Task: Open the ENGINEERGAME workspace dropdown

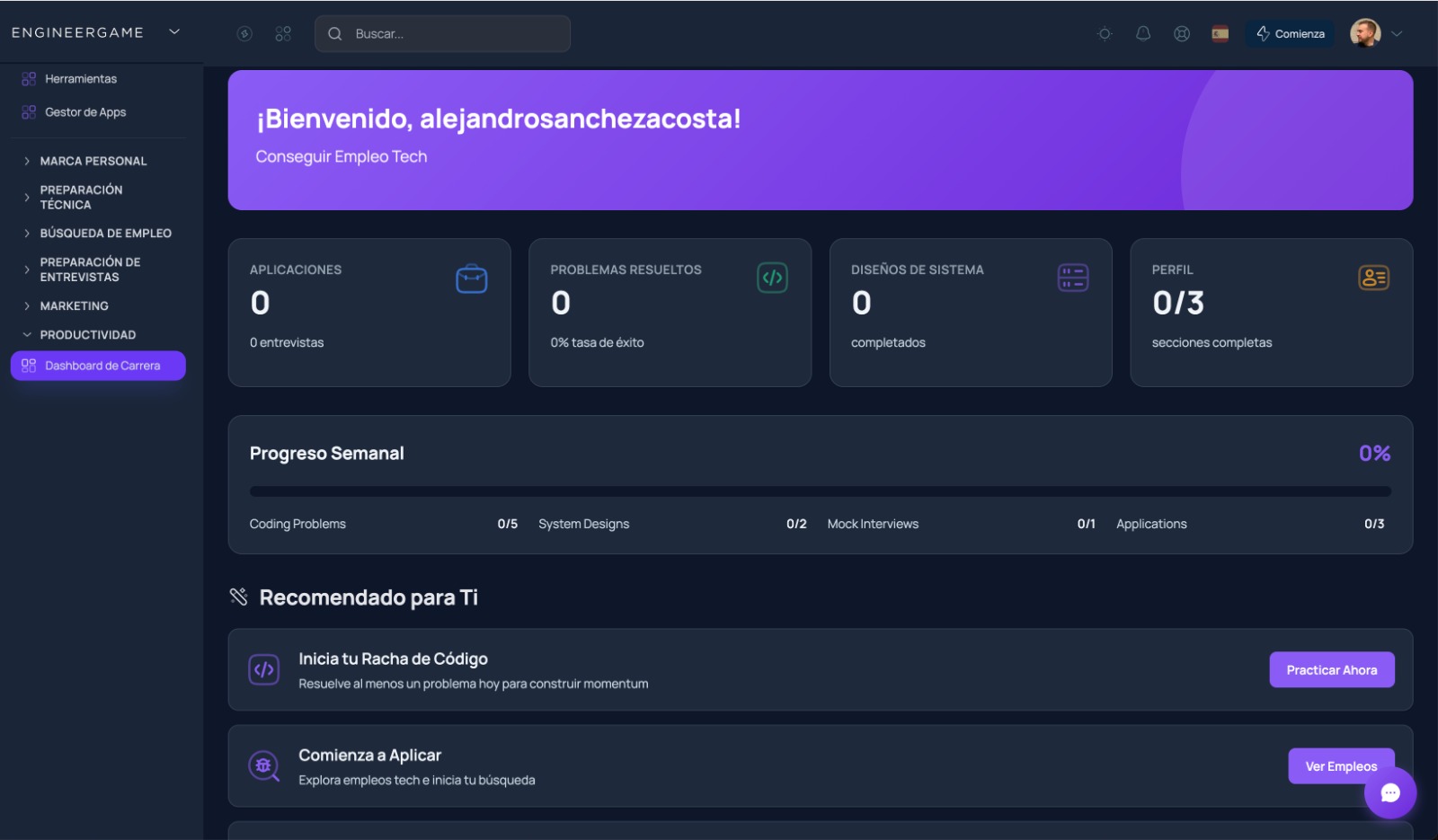Action: (x=173, y=32)
